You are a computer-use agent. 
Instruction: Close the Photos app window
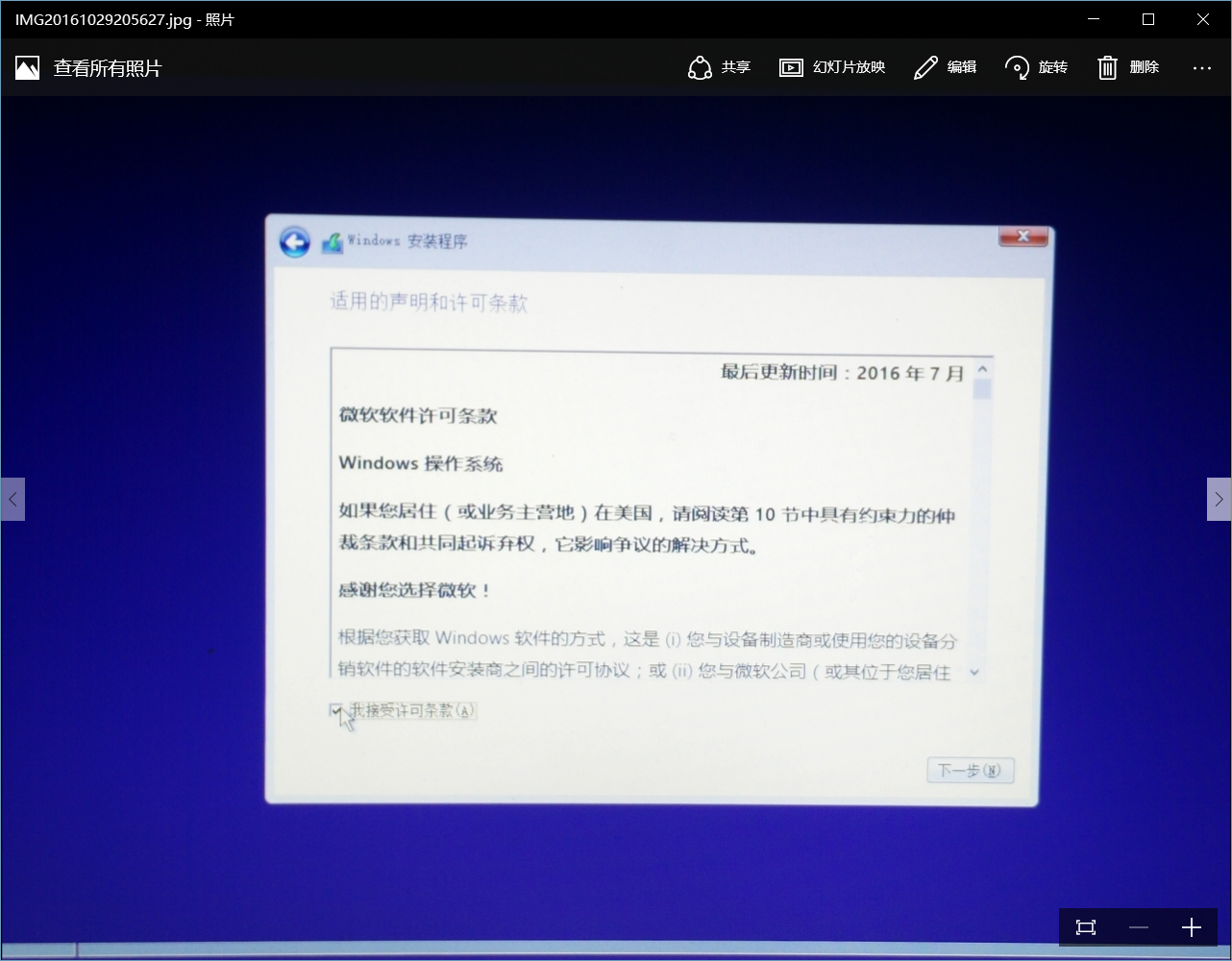point(1203,19)
